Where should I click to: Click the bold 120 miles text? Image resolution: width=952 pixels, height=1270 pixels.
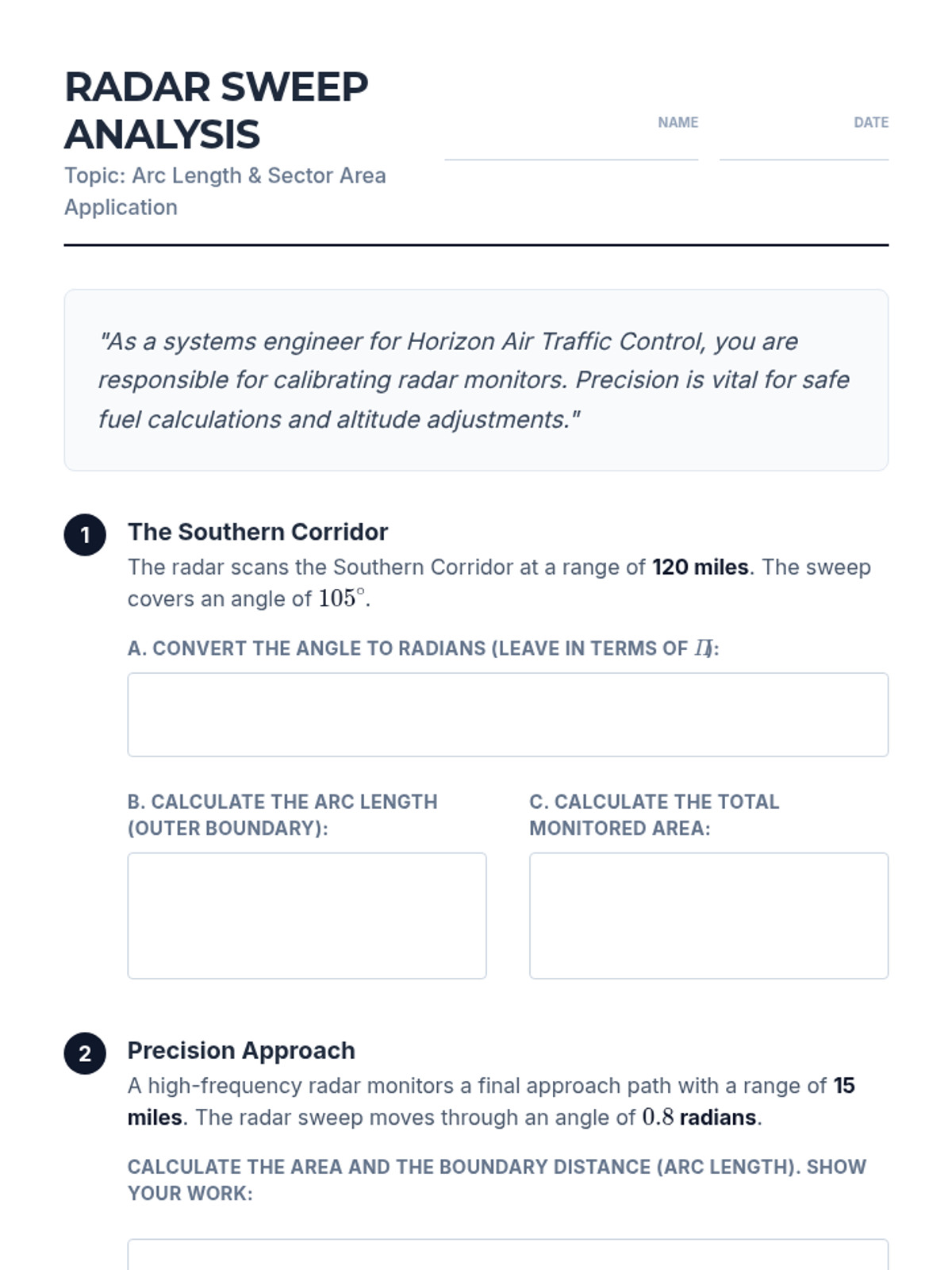click(700, 567)
